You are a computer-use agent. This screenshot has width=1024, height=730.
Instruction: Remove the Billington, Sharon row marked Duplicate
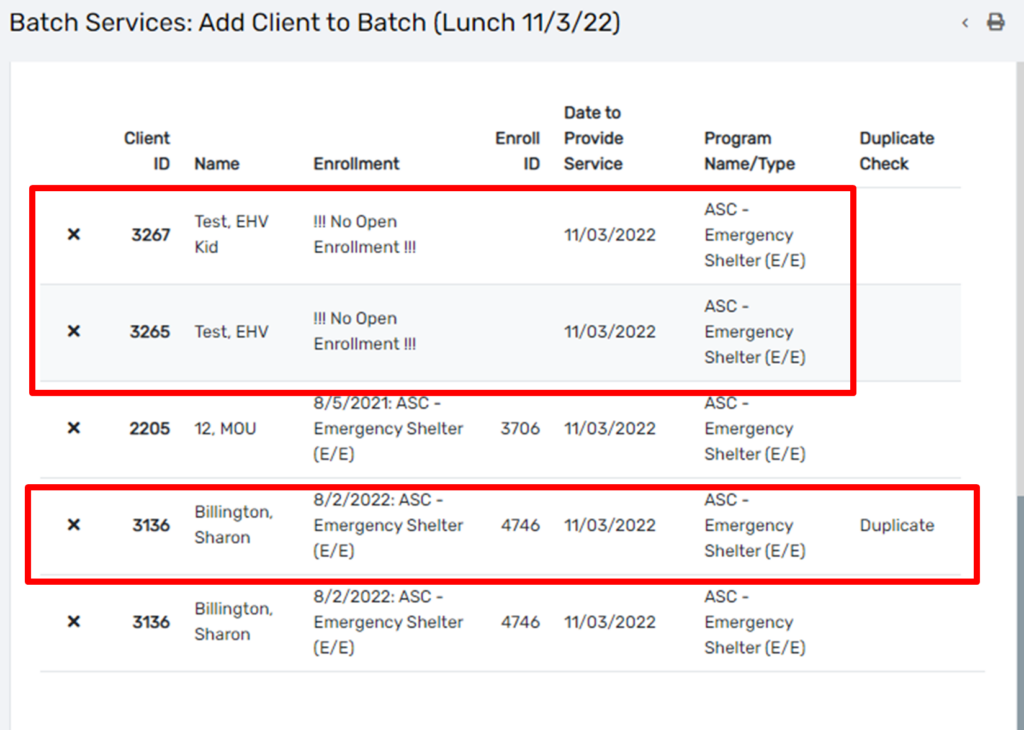tap(74, 524)
